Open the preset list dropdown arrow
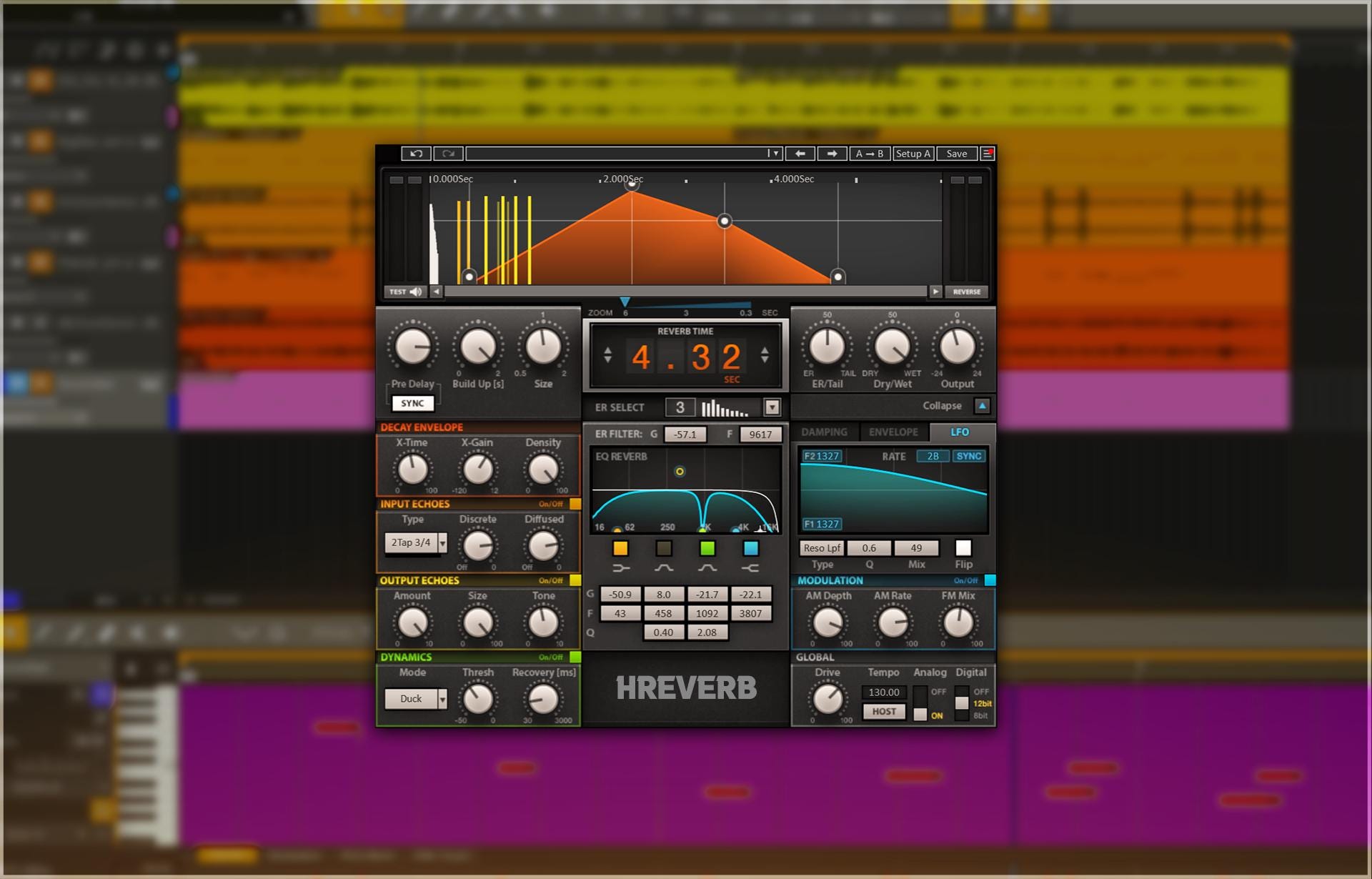Image resolution: width=1372 pixels, height=879 pixels. tap(773, 154)
